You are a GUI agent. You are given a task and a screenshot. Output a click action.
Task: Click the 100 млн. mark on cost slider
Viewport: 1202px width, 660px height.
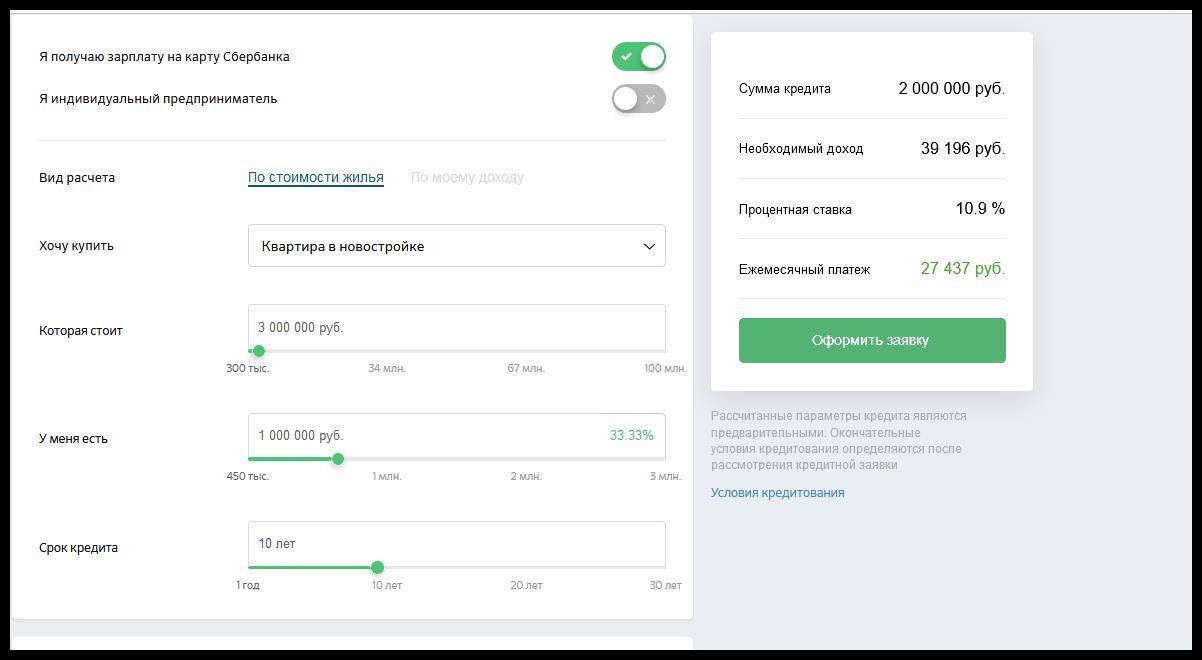click(665, 368)
